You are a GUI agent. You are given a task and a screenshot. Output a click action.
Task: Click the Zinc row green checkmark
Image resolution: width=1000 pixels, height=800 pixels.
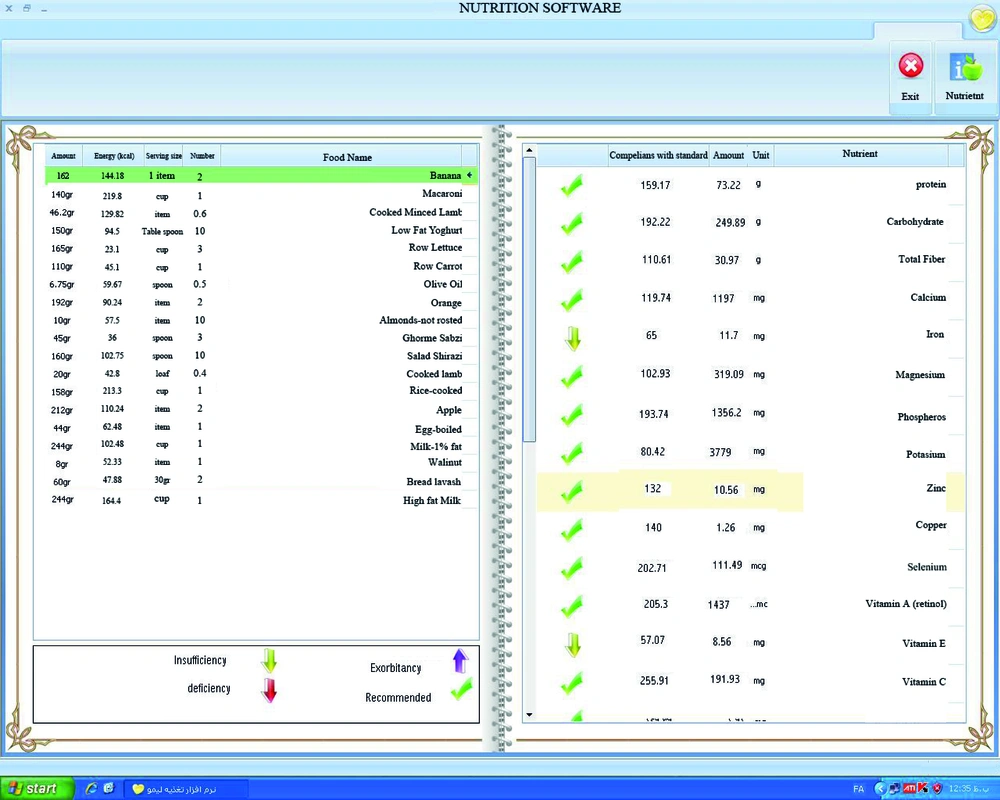coord(572,491)
